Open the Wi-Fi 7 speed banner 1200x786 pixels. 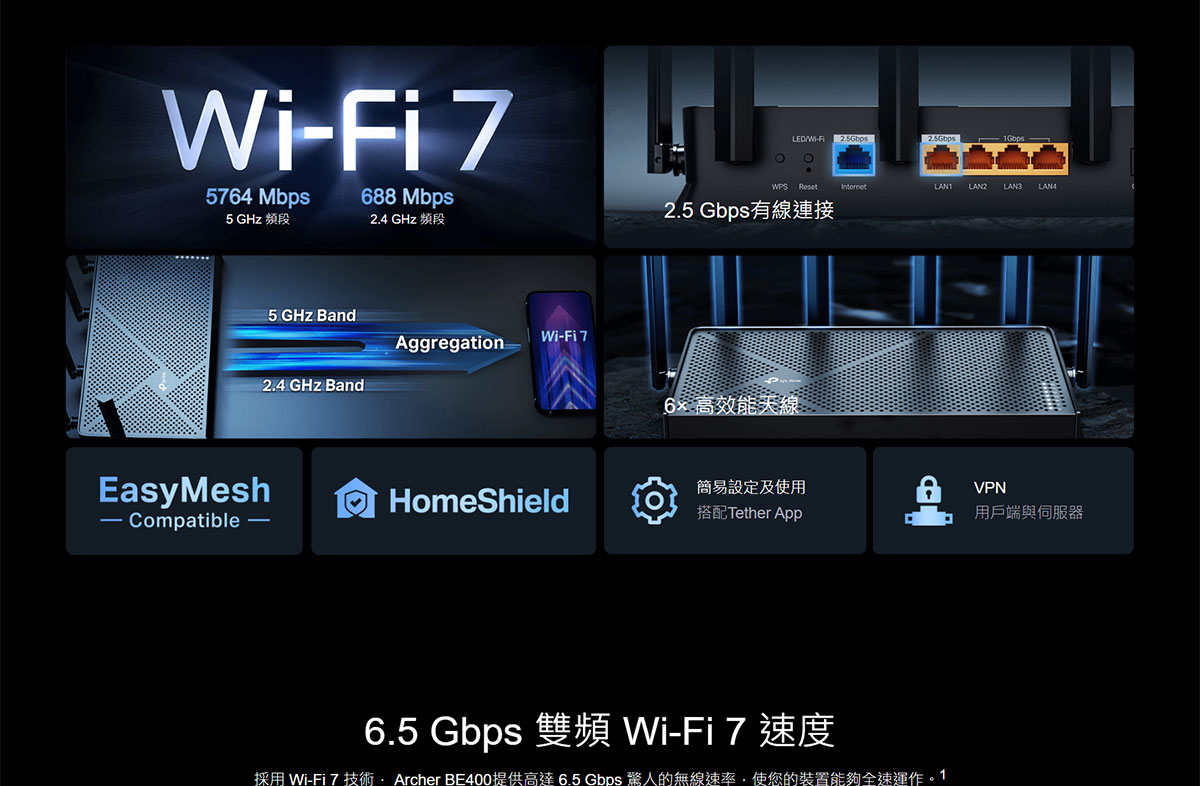pyautogui.click(x=331, y=146)
